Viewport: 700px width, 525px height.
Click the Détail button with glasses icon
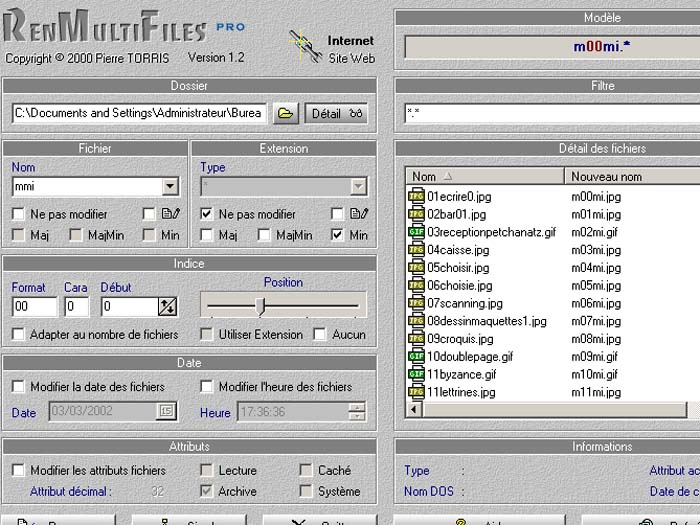point(337,113)
